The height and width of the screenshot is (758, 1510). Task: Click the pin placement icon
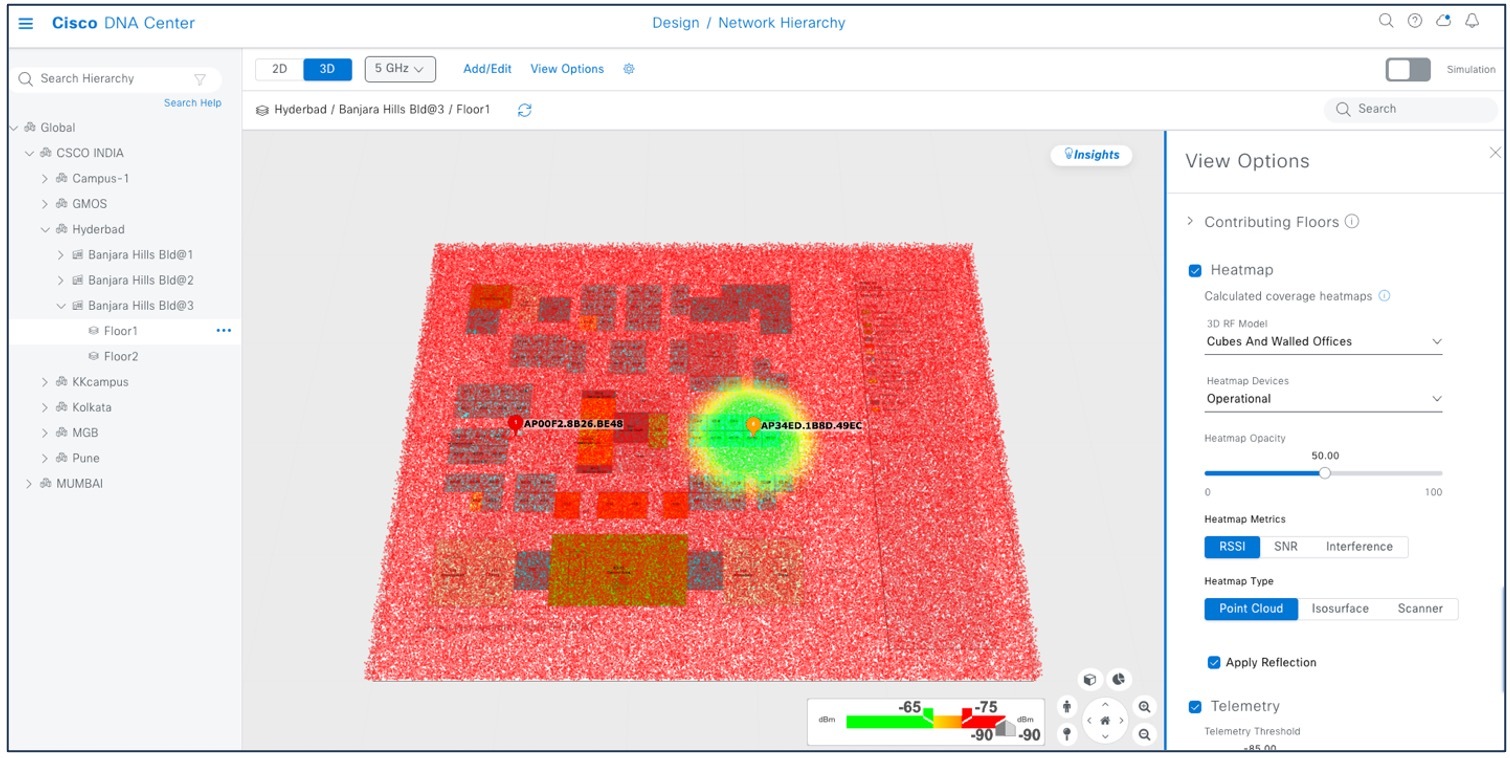pos(1067,733)
